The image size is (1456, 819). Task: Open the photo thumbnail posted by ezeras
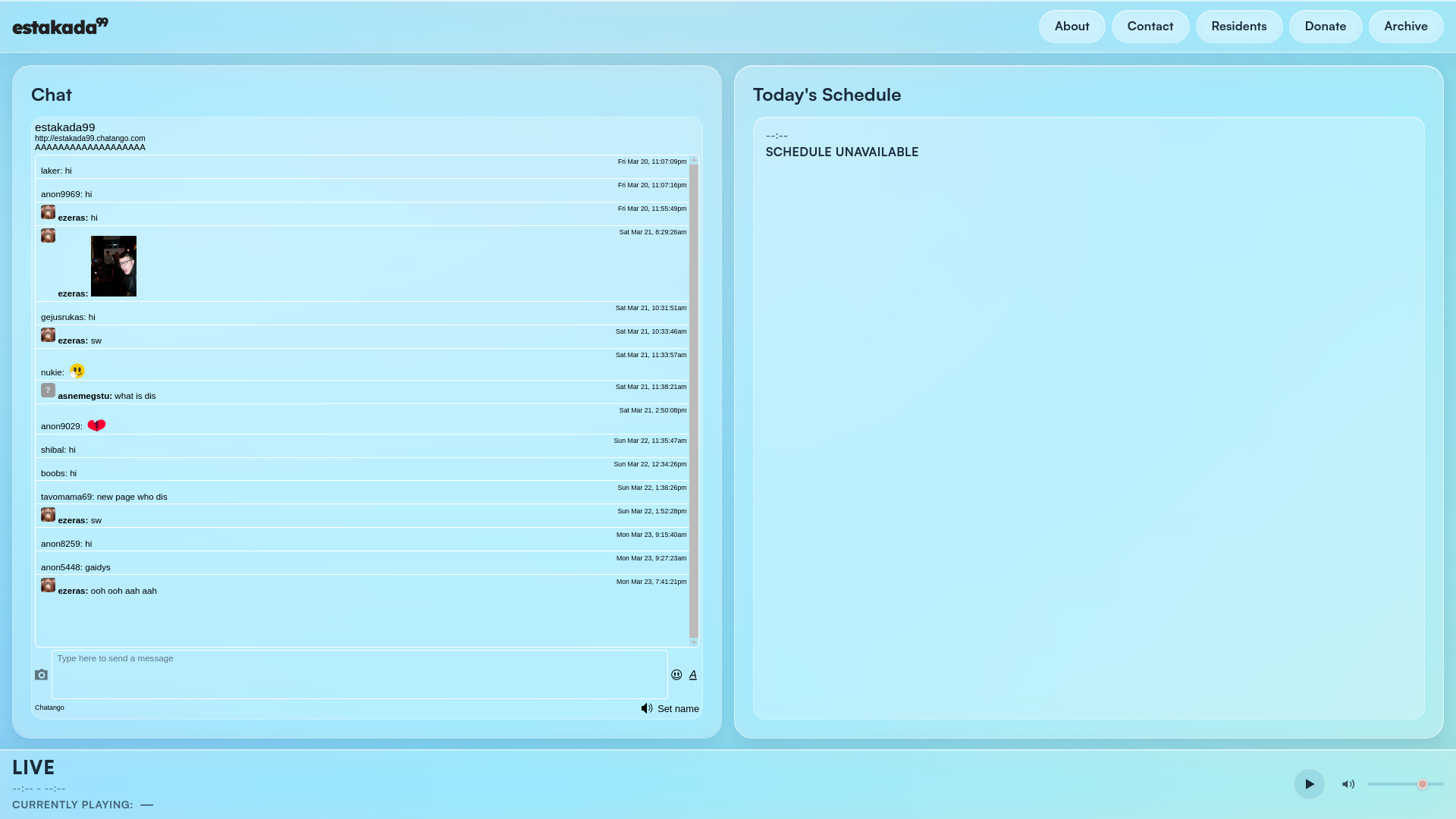click(114, 266)
